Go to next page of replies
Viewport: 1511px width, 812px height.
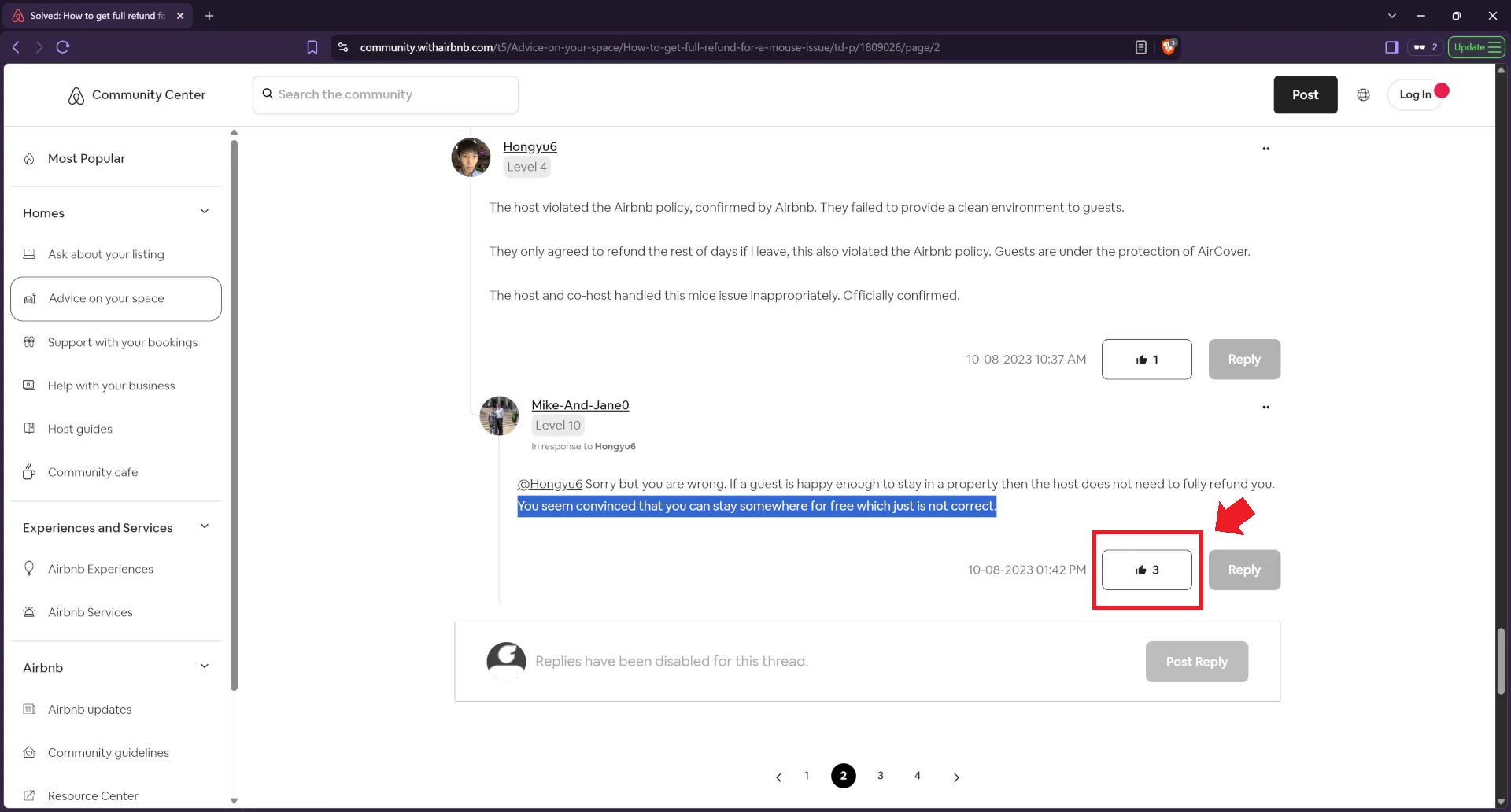click(956, 777)
